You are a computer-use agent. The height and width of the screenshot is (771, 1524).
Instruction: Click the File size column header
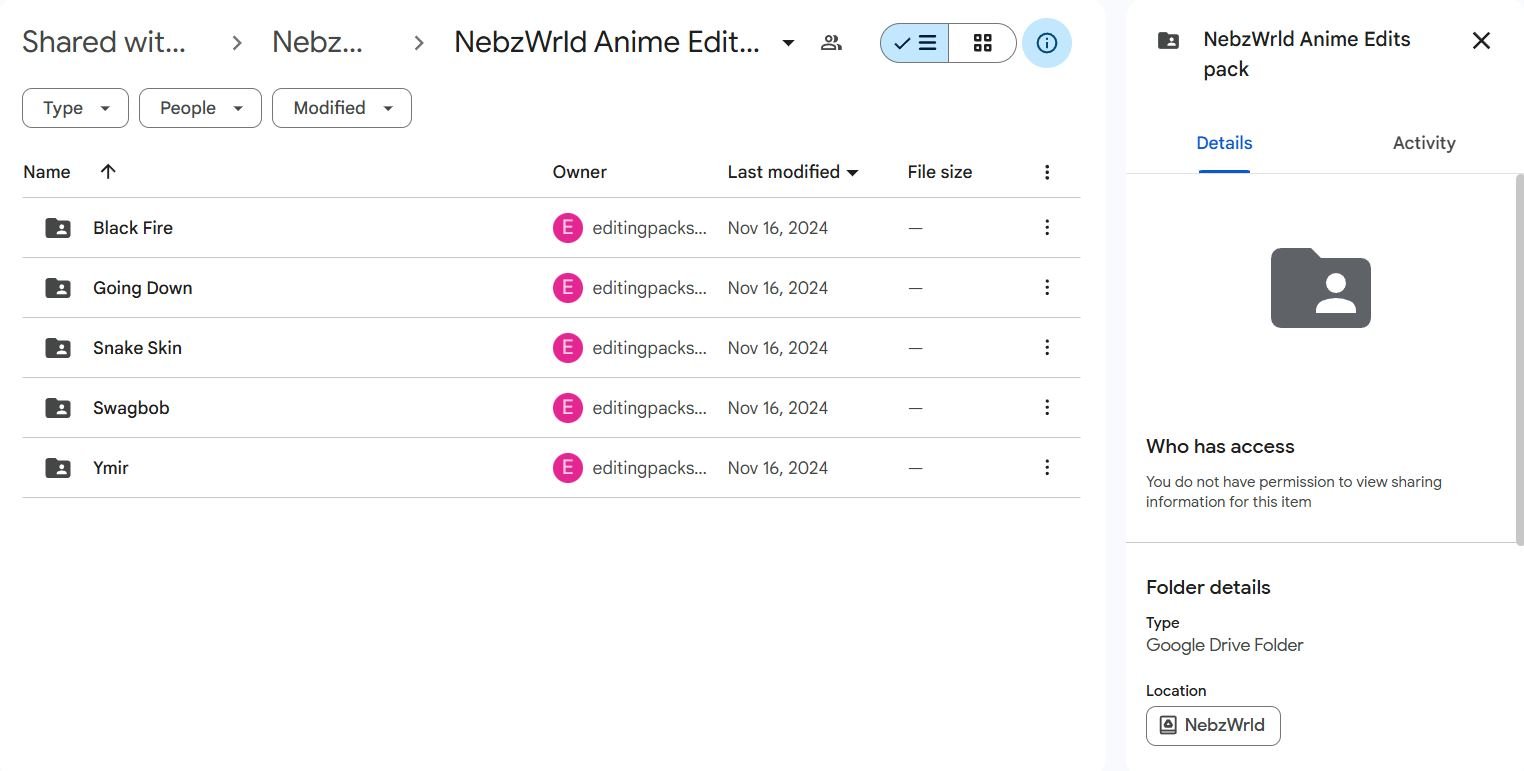tap(940, 172)
